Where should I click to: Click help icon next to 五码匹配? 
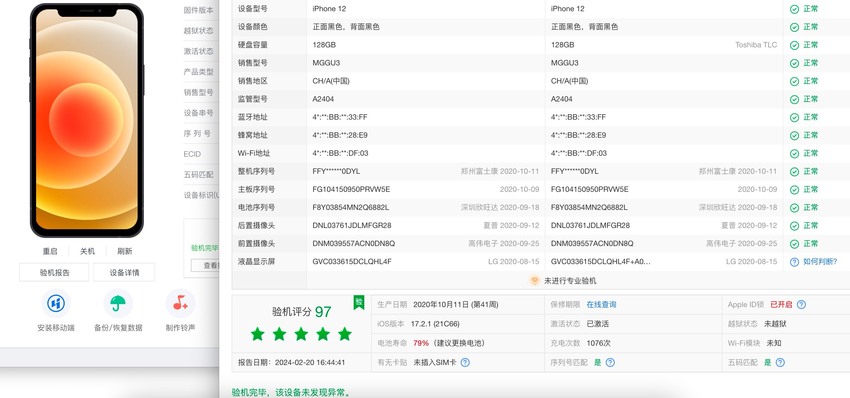(780, 362)
